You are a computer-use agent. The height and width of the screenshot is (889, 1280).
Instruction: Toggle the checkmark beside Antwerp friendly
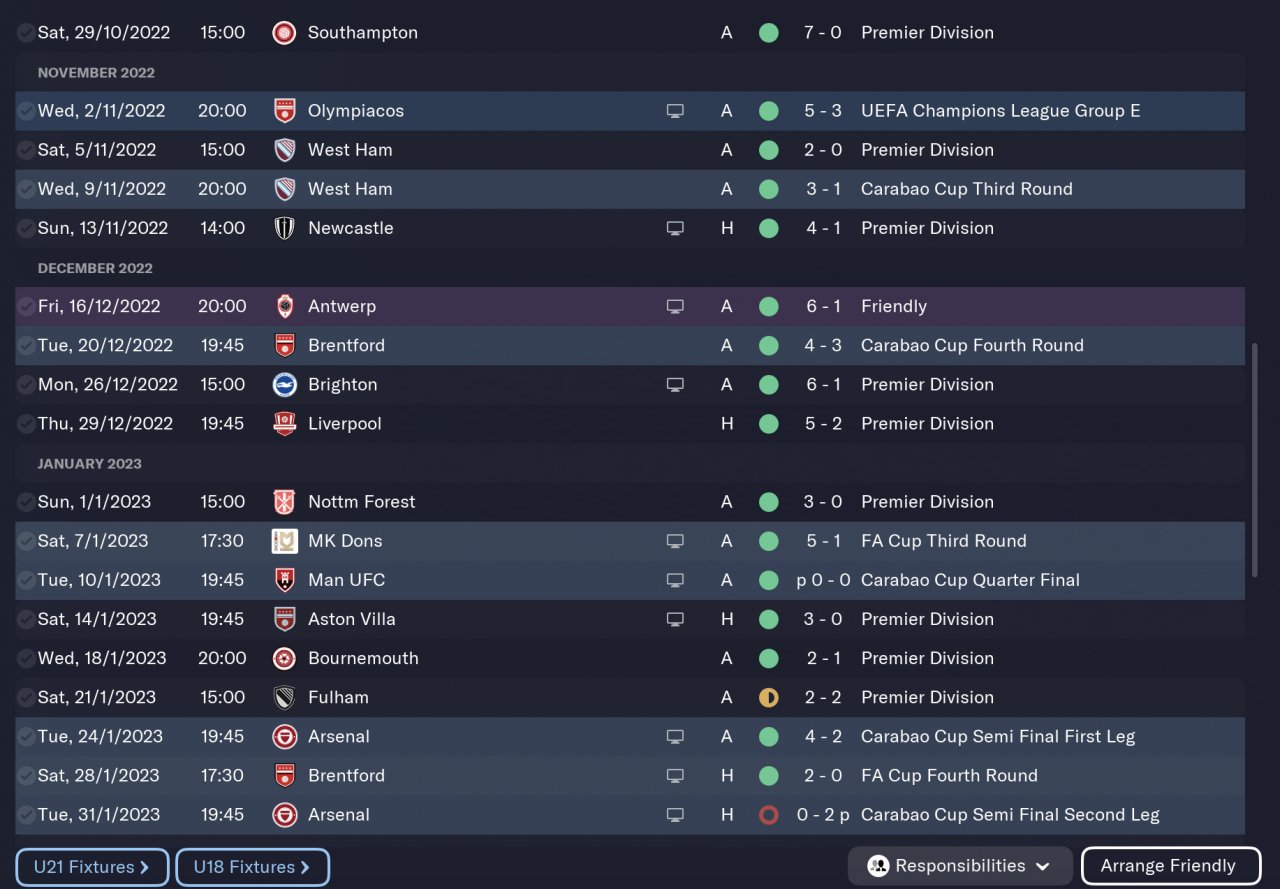coord(25,307)
